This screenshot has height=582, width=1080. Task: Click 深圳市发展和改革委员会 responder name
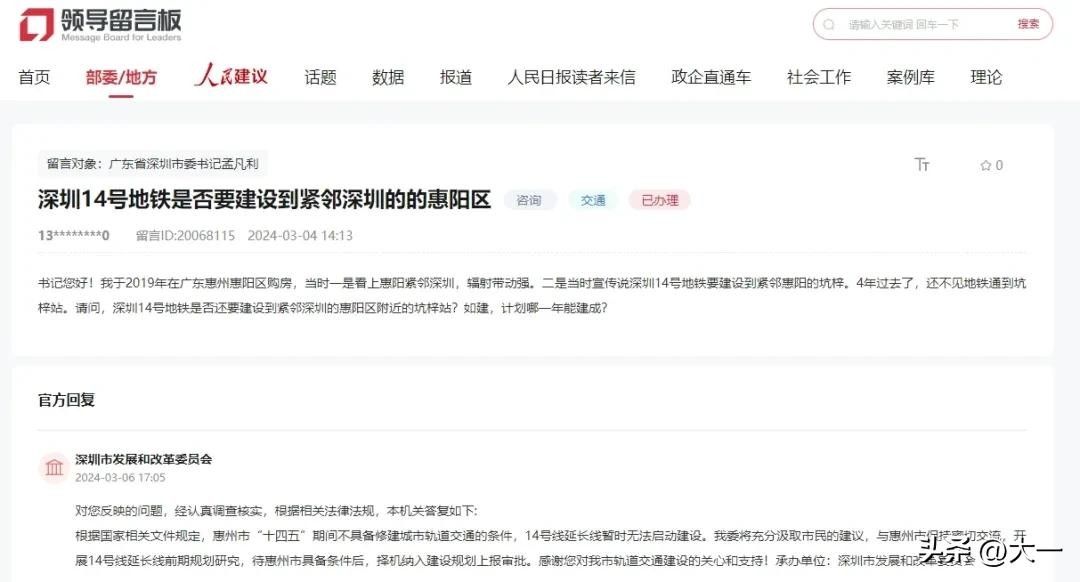[144, 459]
